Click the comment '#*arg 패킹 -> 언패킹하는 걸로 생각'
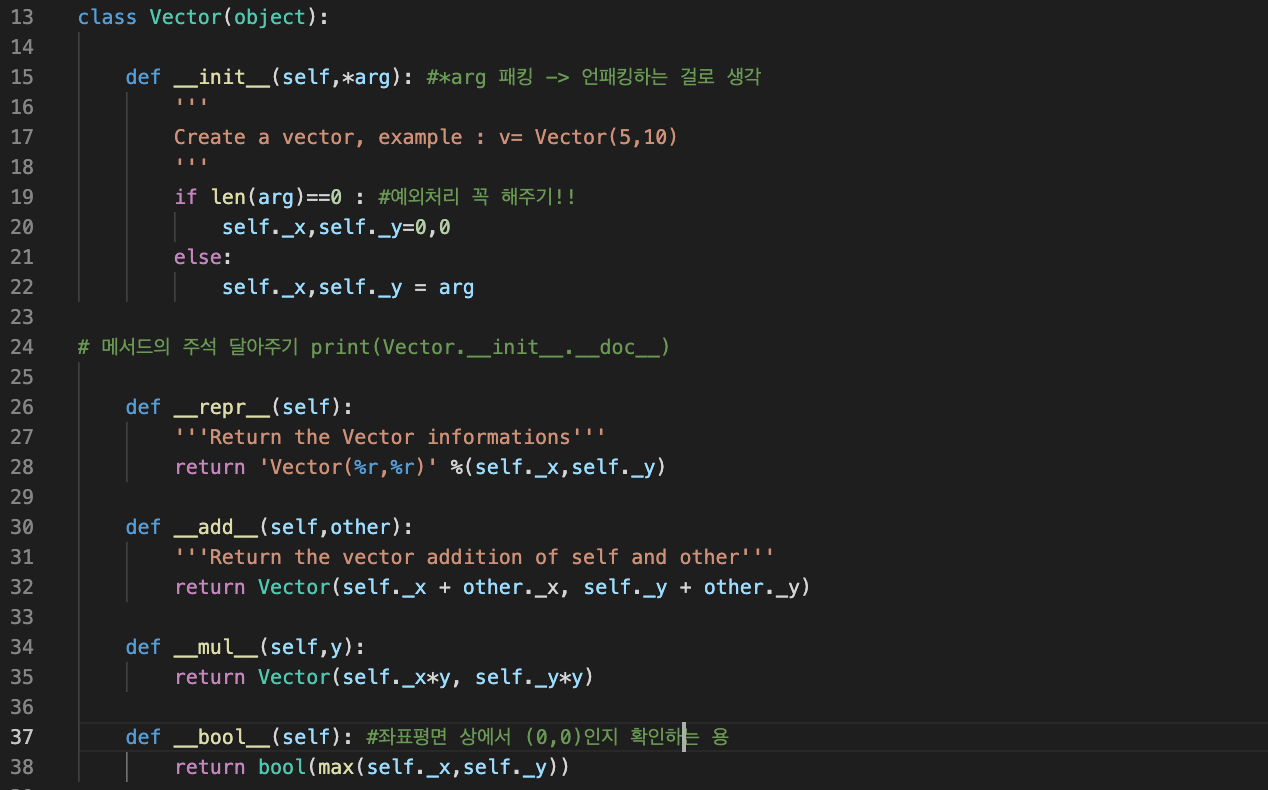The width and height of the screenshot is (1268, 790). 593,77
